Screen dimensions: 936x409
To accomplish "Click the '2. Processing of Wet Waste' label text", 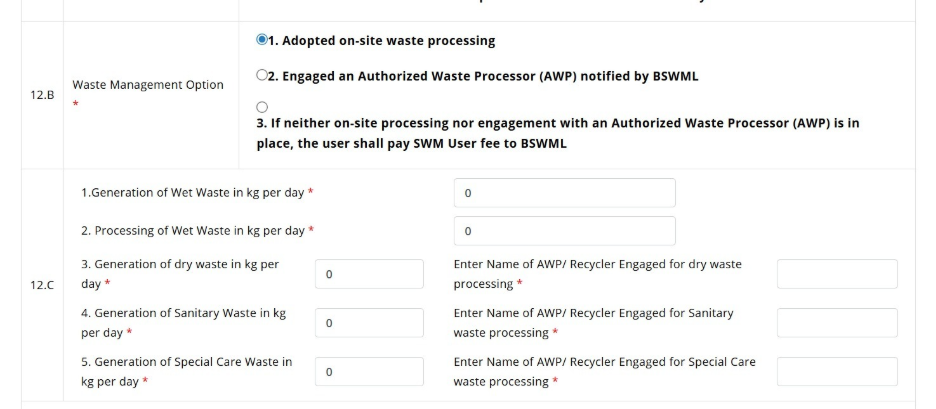I will 193,231.
